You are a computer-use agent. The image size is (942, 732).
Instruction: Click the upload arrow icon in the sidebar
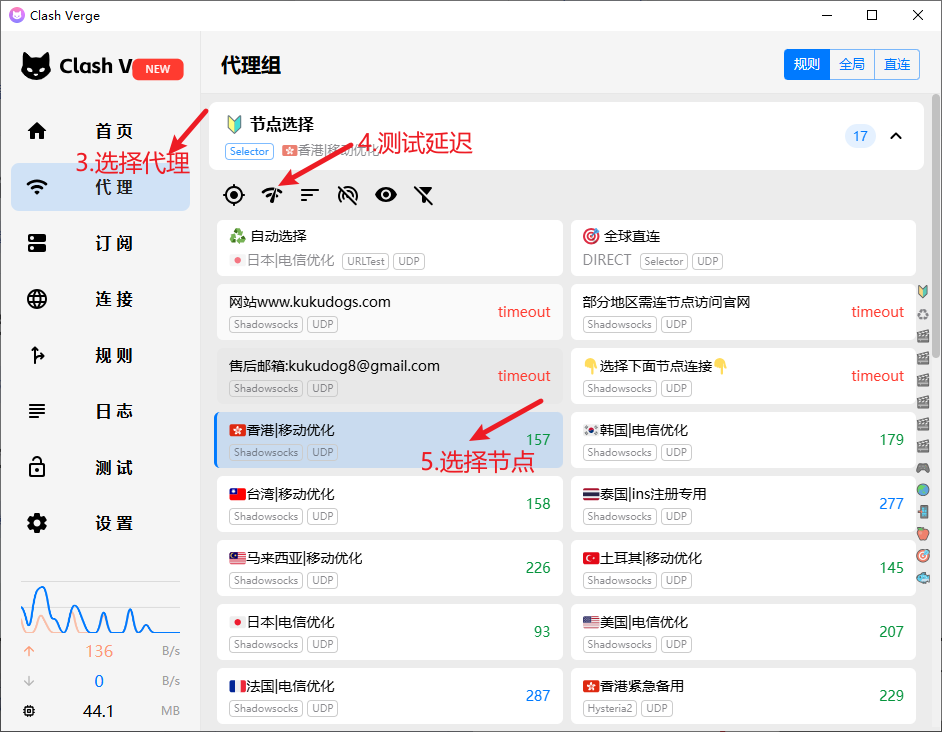29,651
